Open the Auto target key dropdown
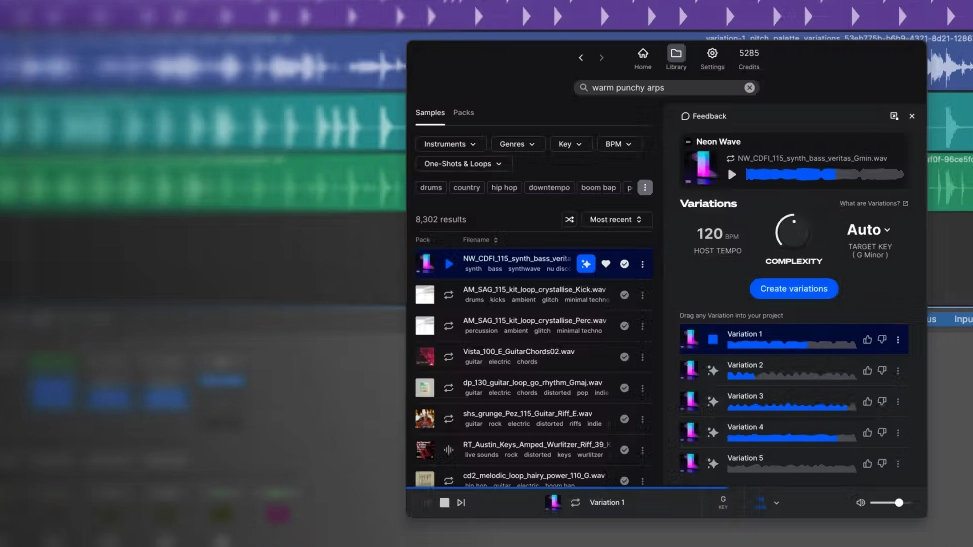973x547 pixels. 869,230
